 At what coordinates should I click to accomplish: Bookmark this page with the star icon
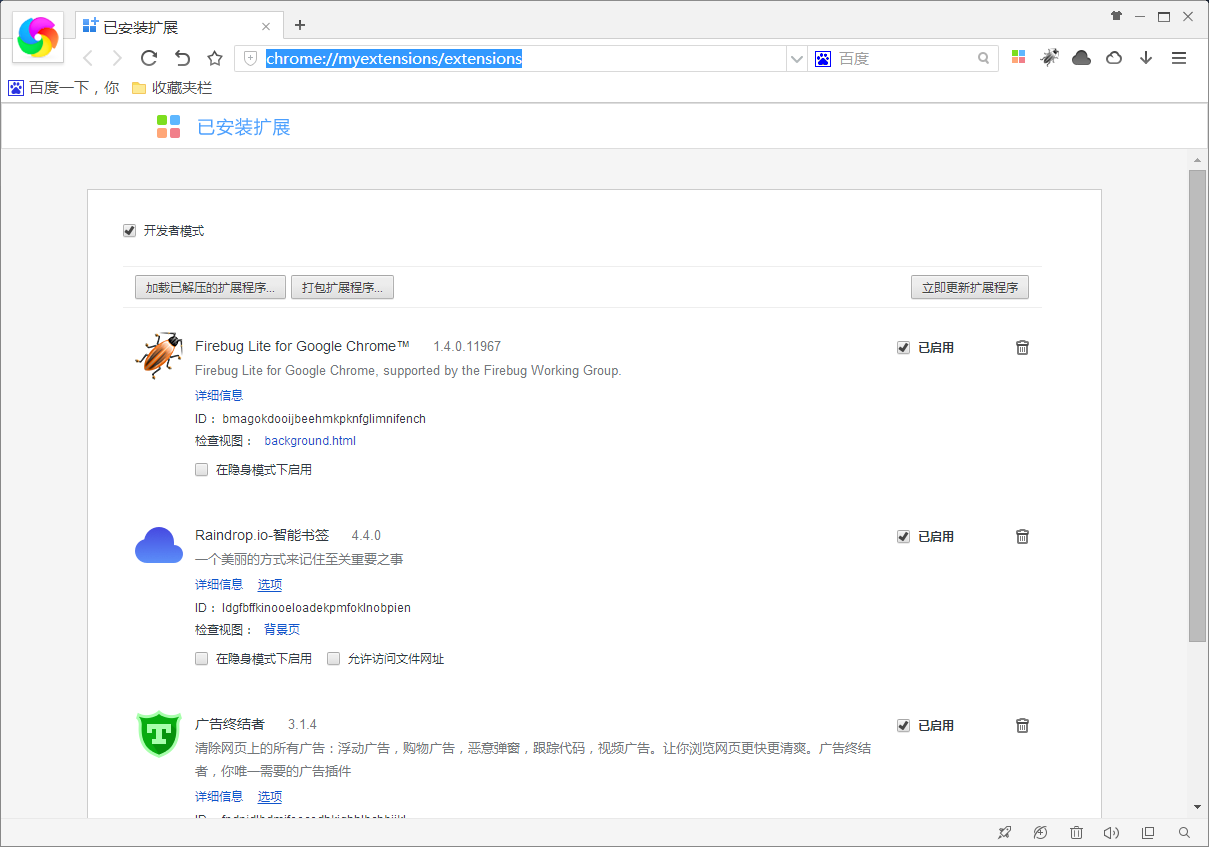(x=214, y=58)
